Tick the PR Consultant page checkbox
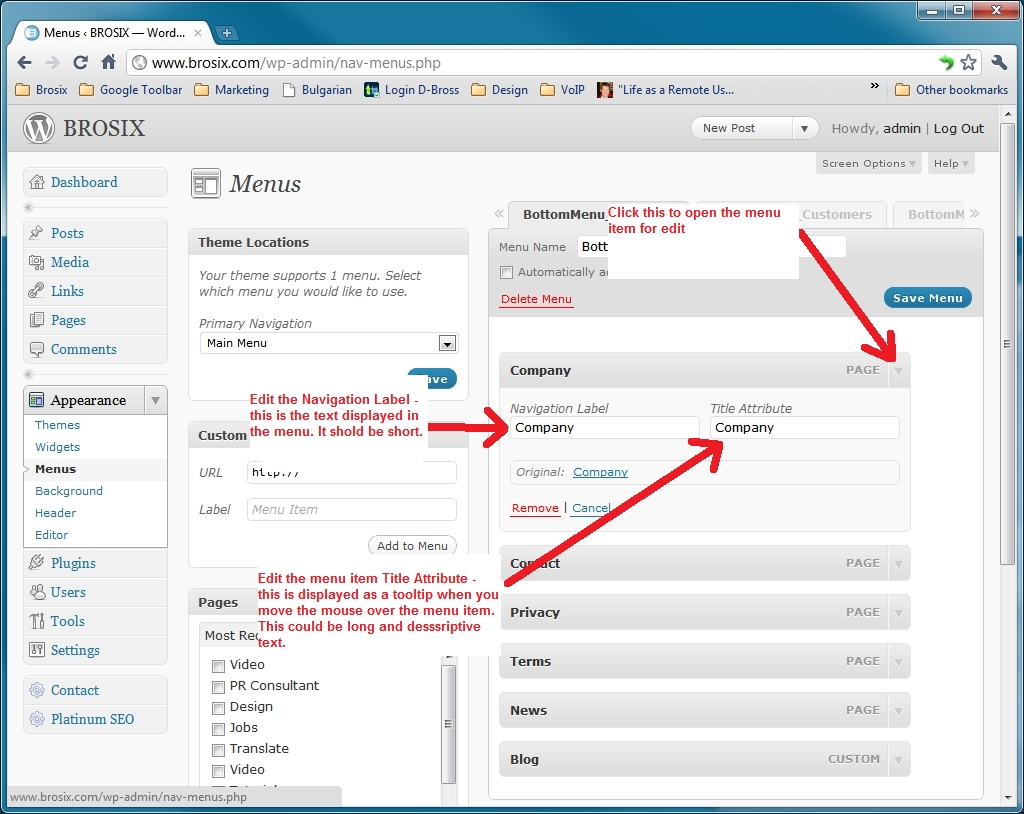 (x=218, y=687)
